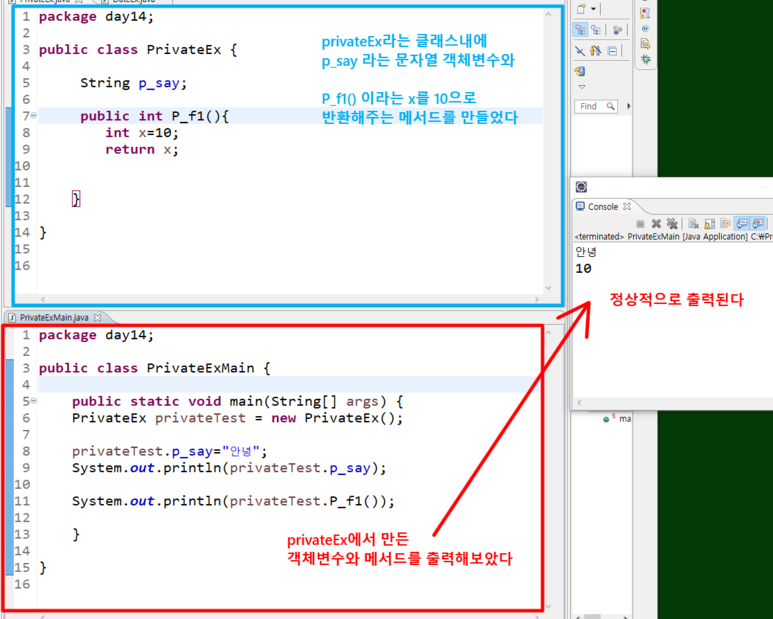This screenshot has width=773, height=619.
Task: Close the PrivateExMain.java tab
Action: [98, 317]
